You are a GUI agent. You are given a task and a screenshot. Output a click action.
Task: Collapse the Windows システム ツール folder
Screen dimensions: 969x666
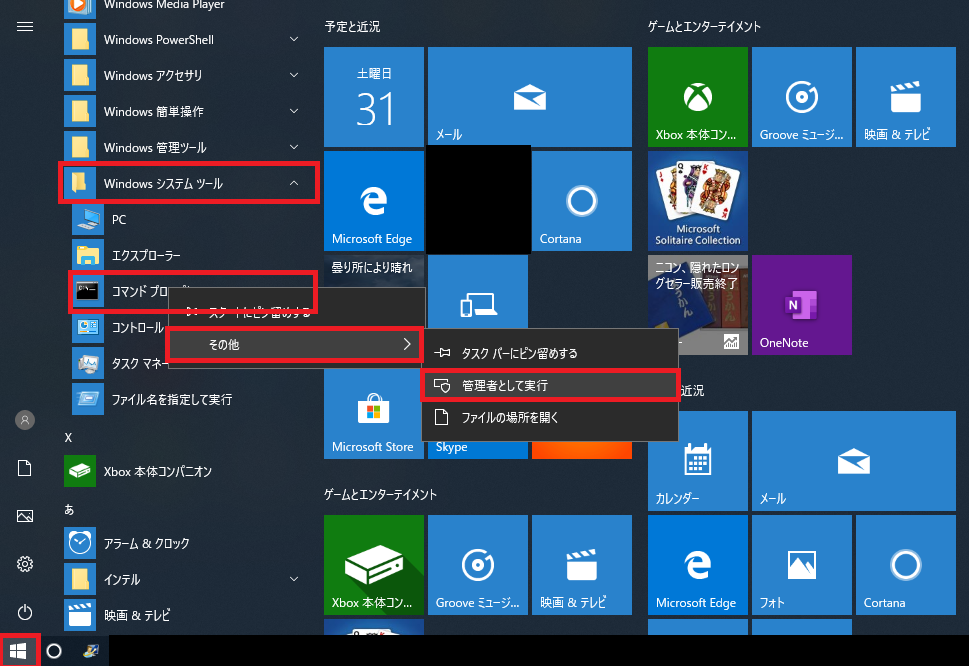click(x=190, y=183)
